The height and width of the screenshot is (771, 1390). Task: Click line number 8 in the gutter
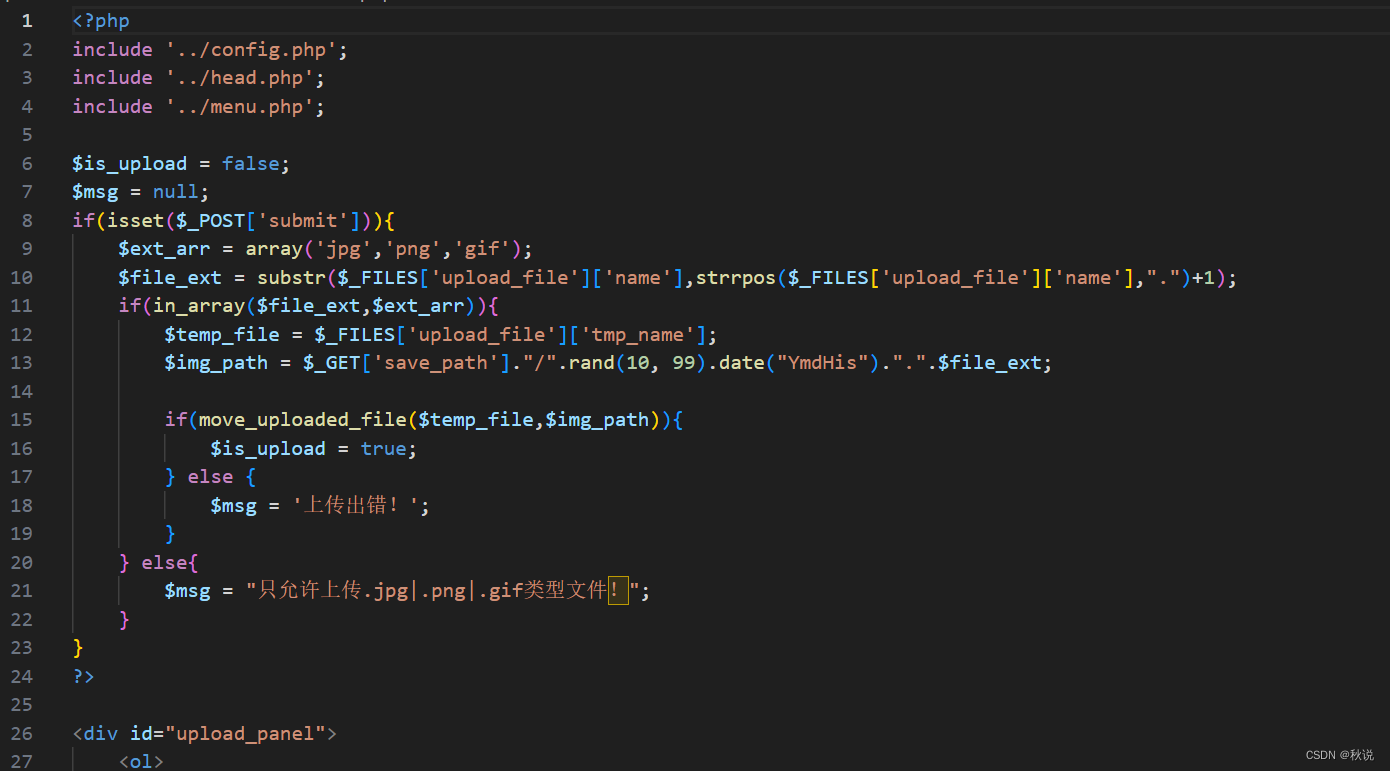[27, 220]
